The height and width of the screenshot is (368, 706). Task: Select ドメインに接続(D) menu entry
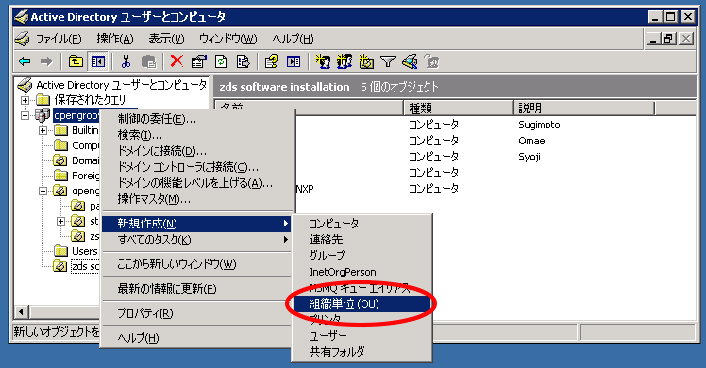click(x=198, y=151)
